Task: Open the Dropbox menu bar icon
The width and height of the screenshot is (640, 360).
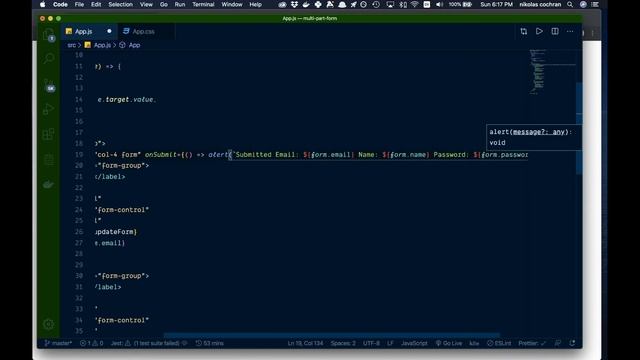Action: pos(294,4)
